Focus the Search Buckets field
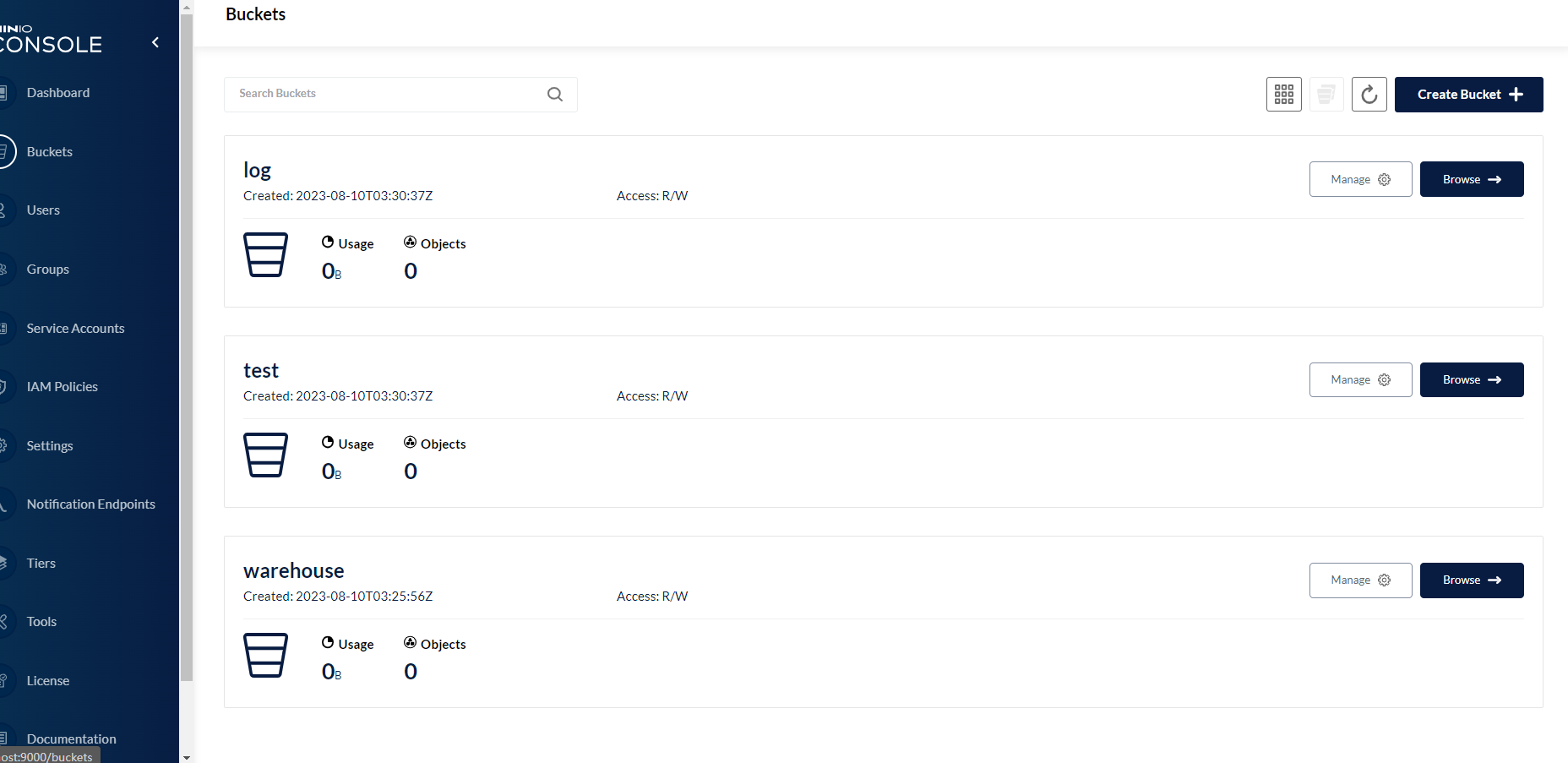Screen dimensions: 1568x763 [384, 94]
